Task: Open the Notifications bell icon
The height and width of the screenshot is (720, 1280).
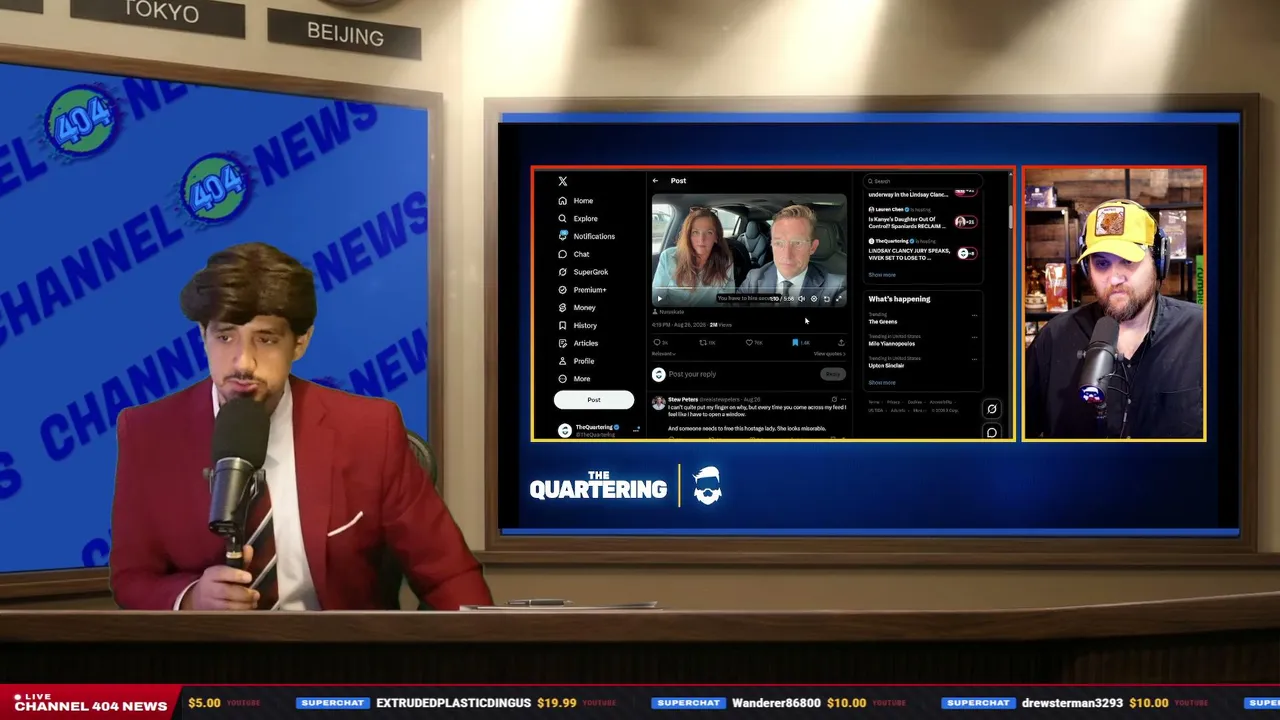Action: pos(563,236)
